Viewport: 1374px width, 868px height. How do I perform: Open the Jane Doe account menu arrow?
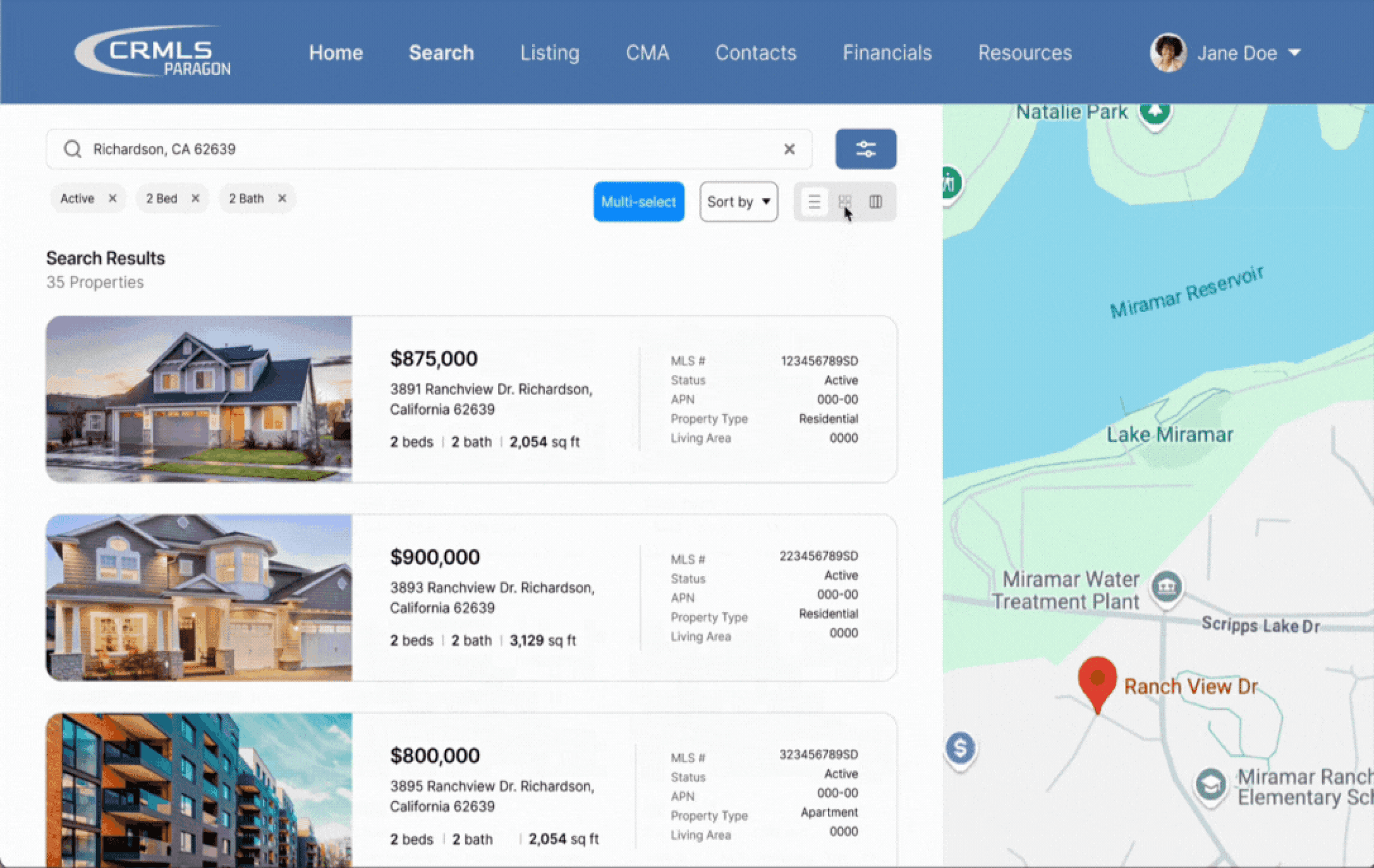(1295, 53)
